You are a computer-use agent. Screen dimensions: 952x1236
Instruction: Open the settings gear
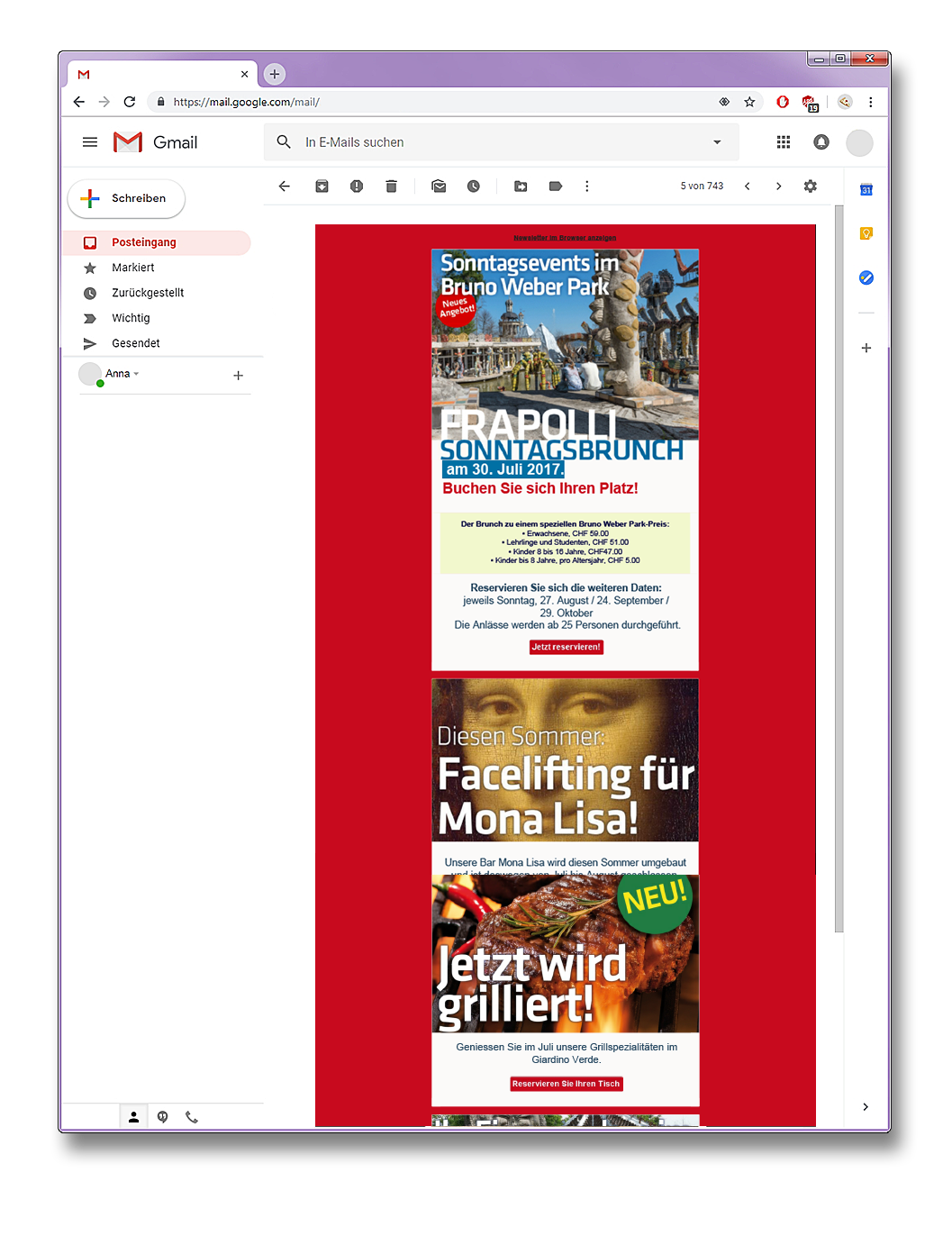tap(811, 186)
